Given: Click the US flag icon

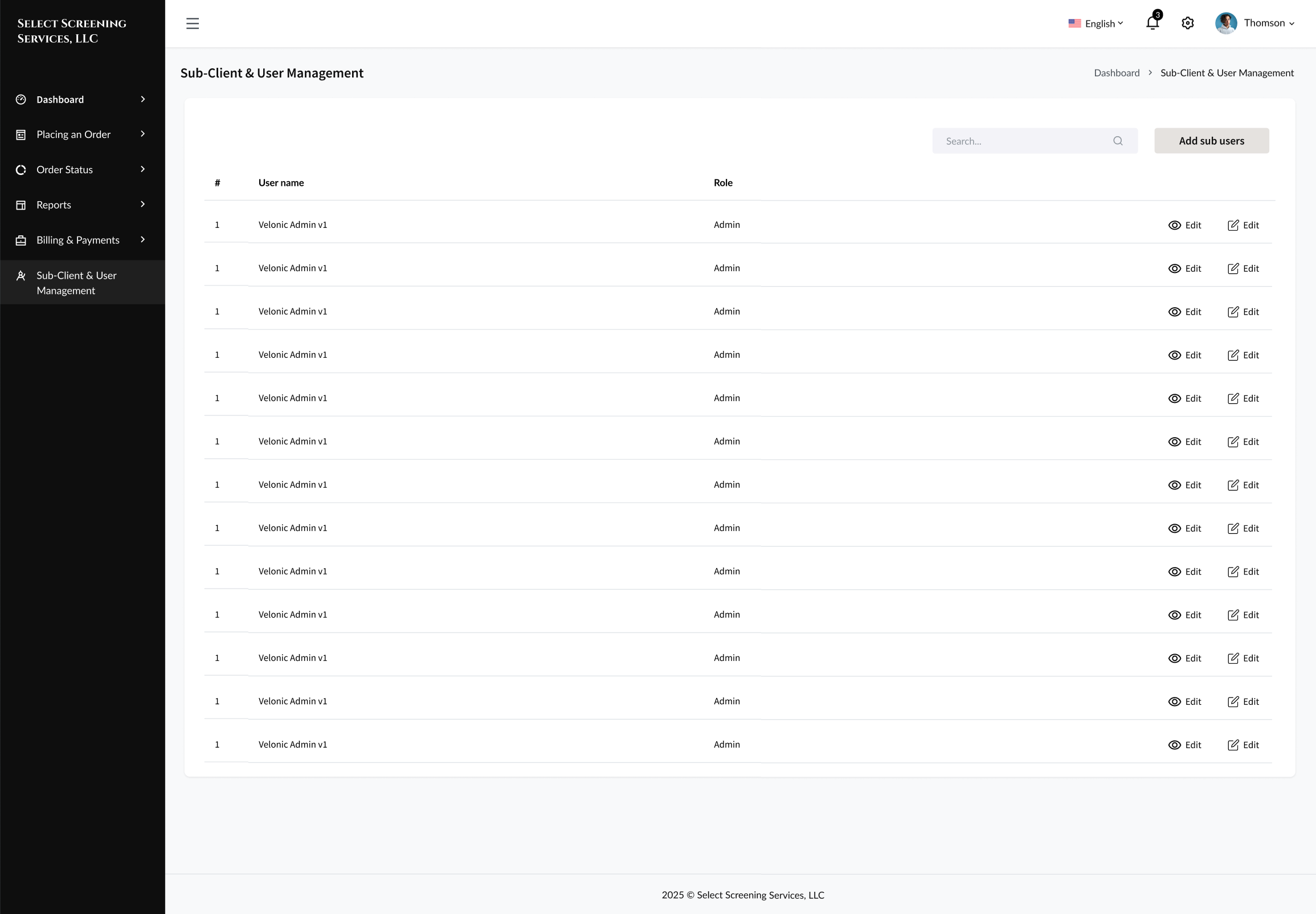Looking at the screenshot, I should click(1074, 23).
